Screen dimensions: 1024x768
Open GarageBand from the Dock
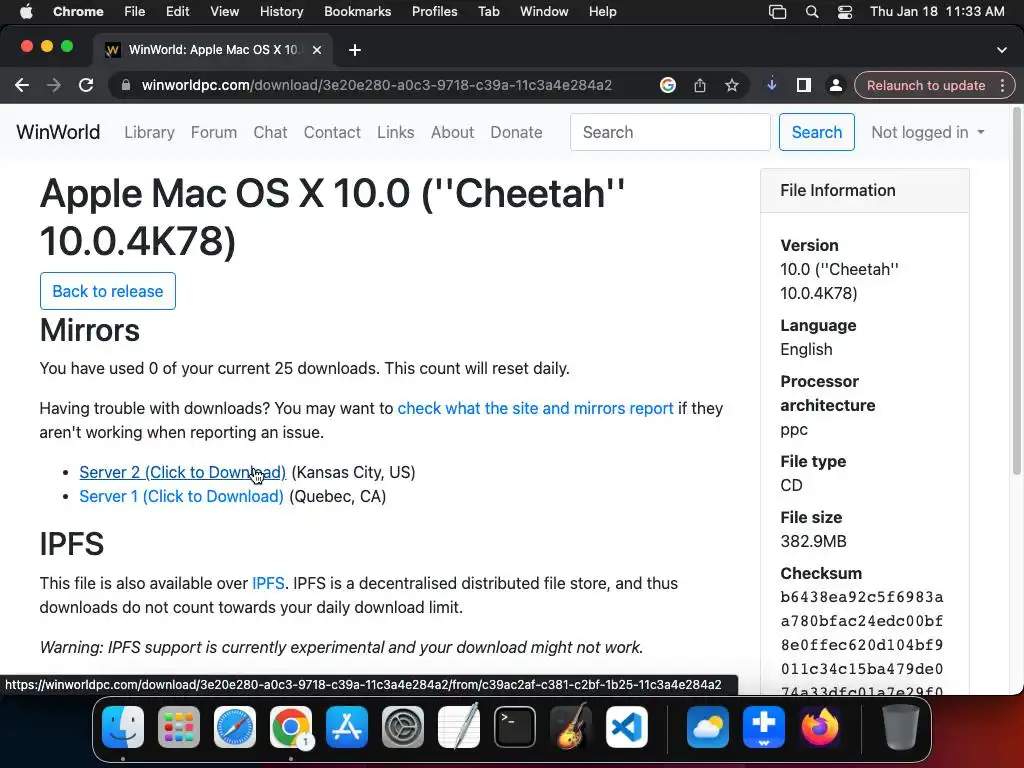[571, 727]
